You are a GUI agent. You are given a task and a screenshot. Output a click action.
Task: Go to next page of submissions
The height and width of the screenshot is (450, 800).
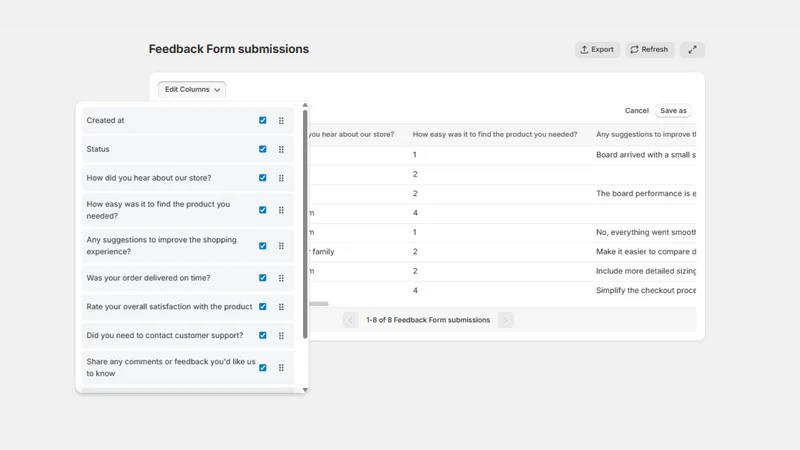tap(506, 320)
